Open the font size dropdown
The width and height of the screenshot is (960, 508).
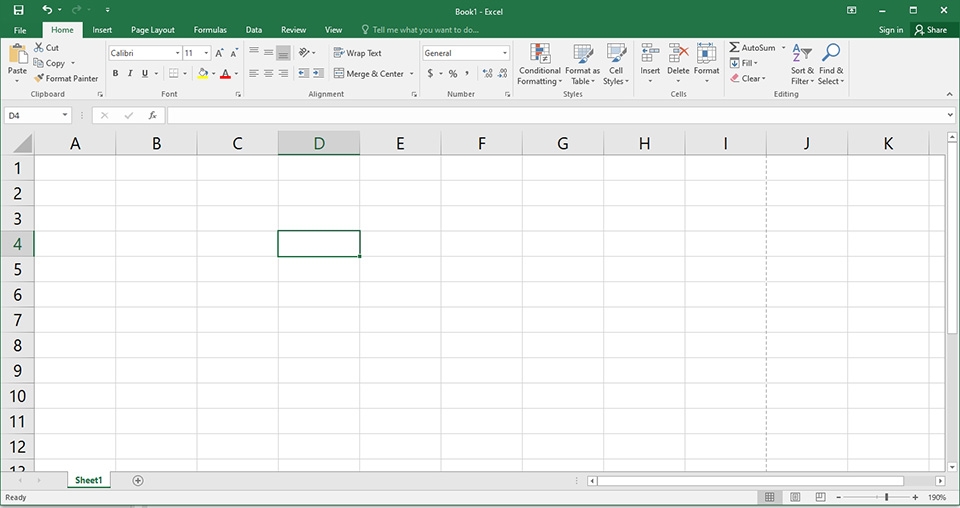click(x=206, y=53)
